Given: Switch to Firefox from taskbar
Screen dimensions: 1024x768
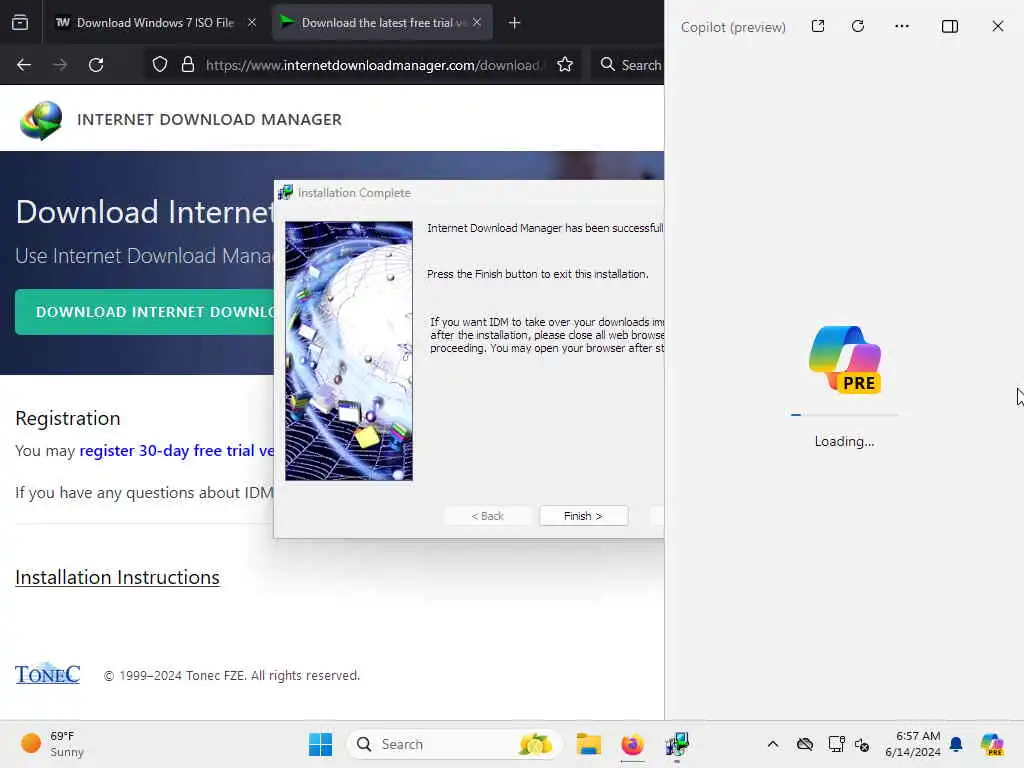Looking at the screenshot, I should pyautogui.click(x=632, y=744).
